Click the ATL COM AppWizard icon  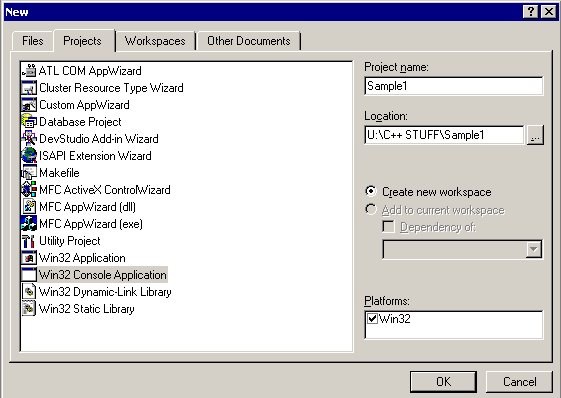point(29,71)
